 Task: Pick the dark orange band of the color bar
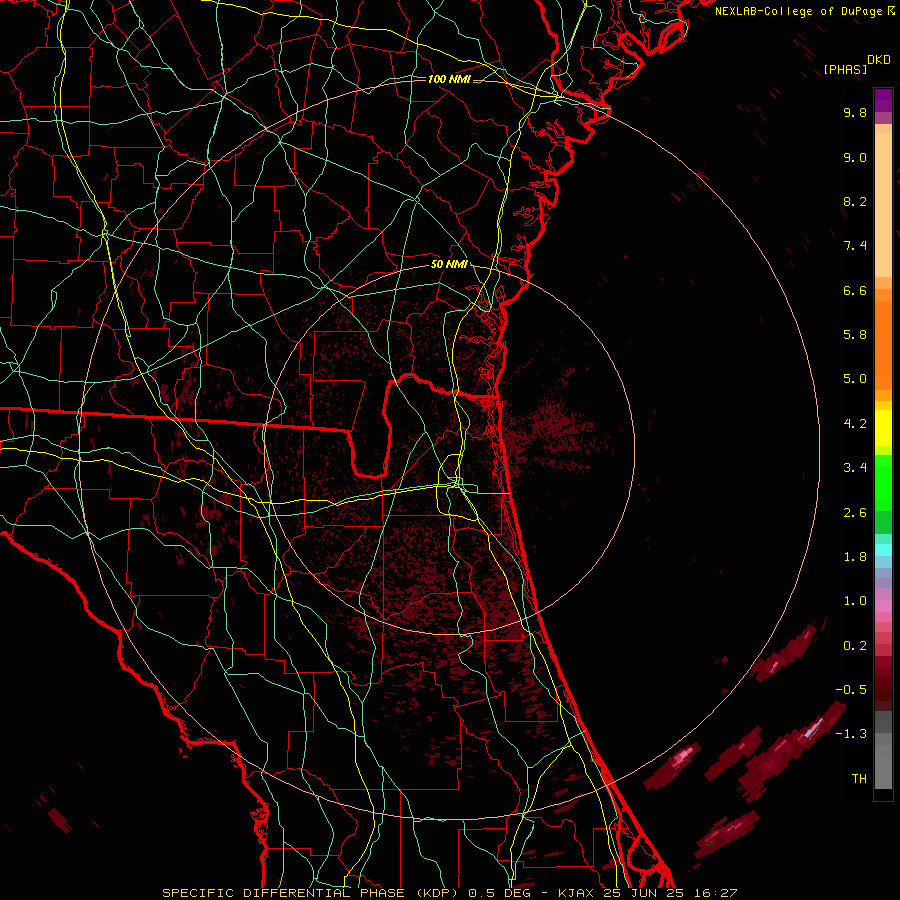[x=883, y=346]
